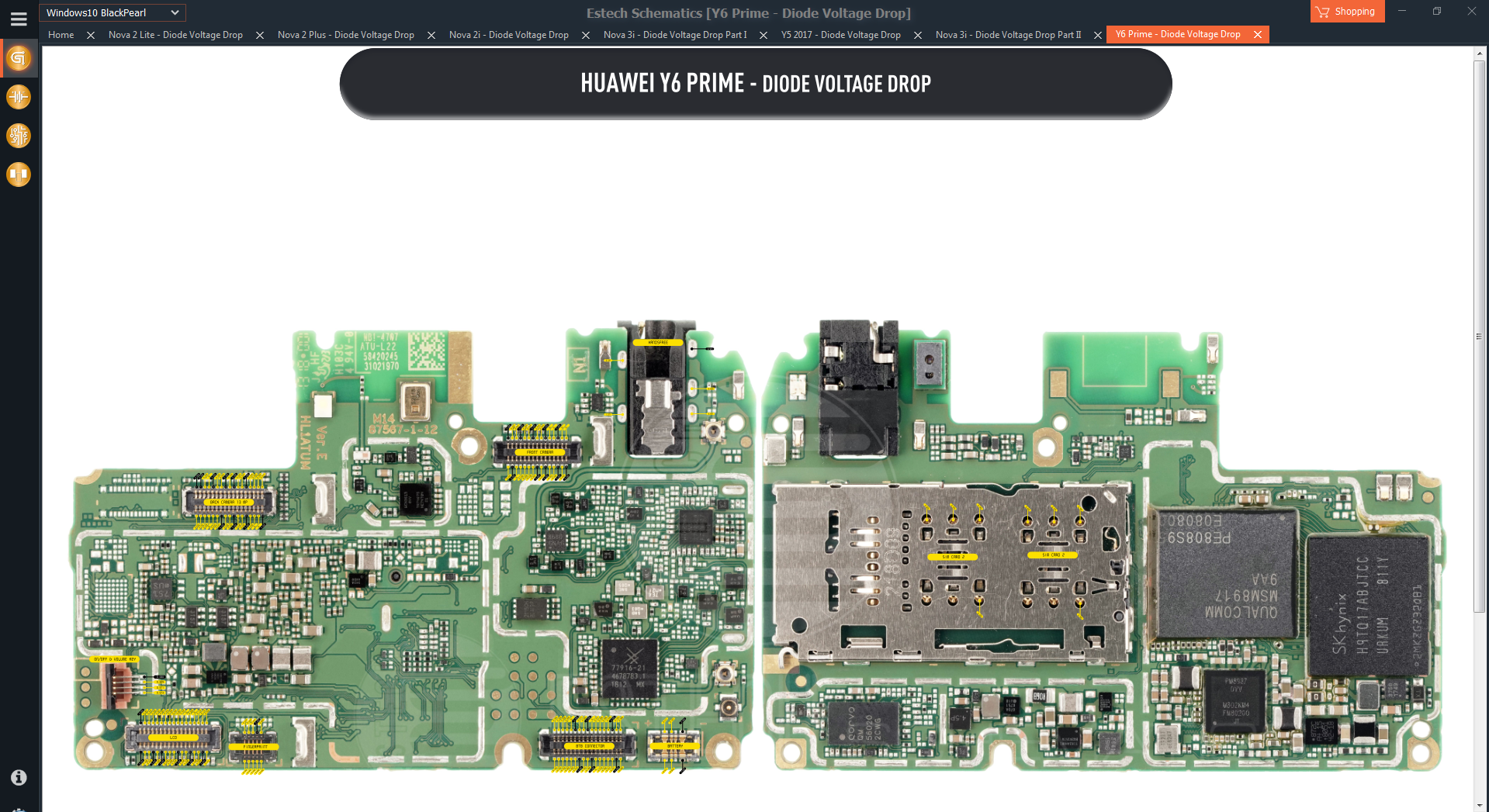
Task: Click the BATTERY connector label
Action: point(675,746)
